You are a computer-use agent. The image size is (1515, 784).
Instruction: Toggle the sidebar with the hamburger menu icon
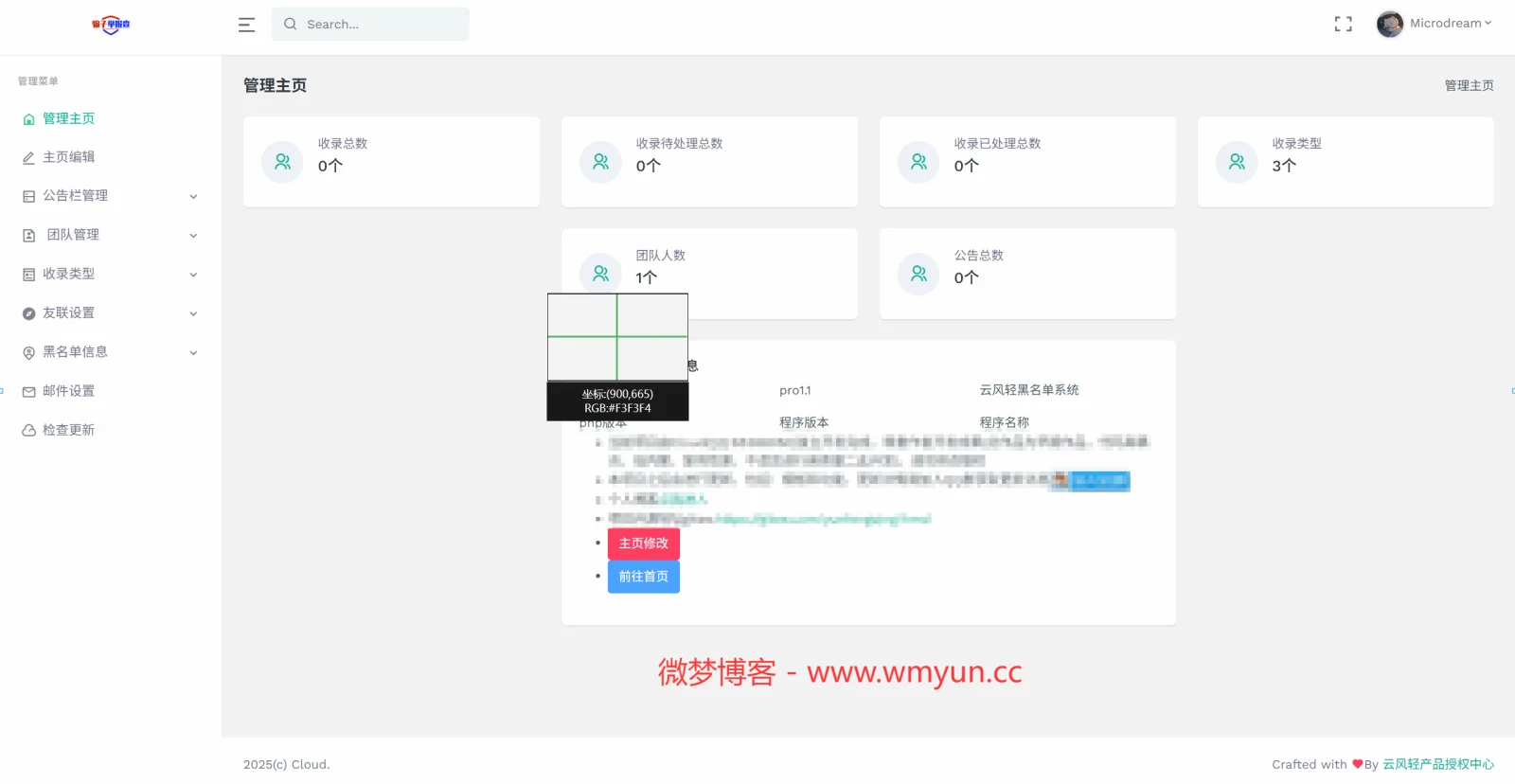click(246, 25)
